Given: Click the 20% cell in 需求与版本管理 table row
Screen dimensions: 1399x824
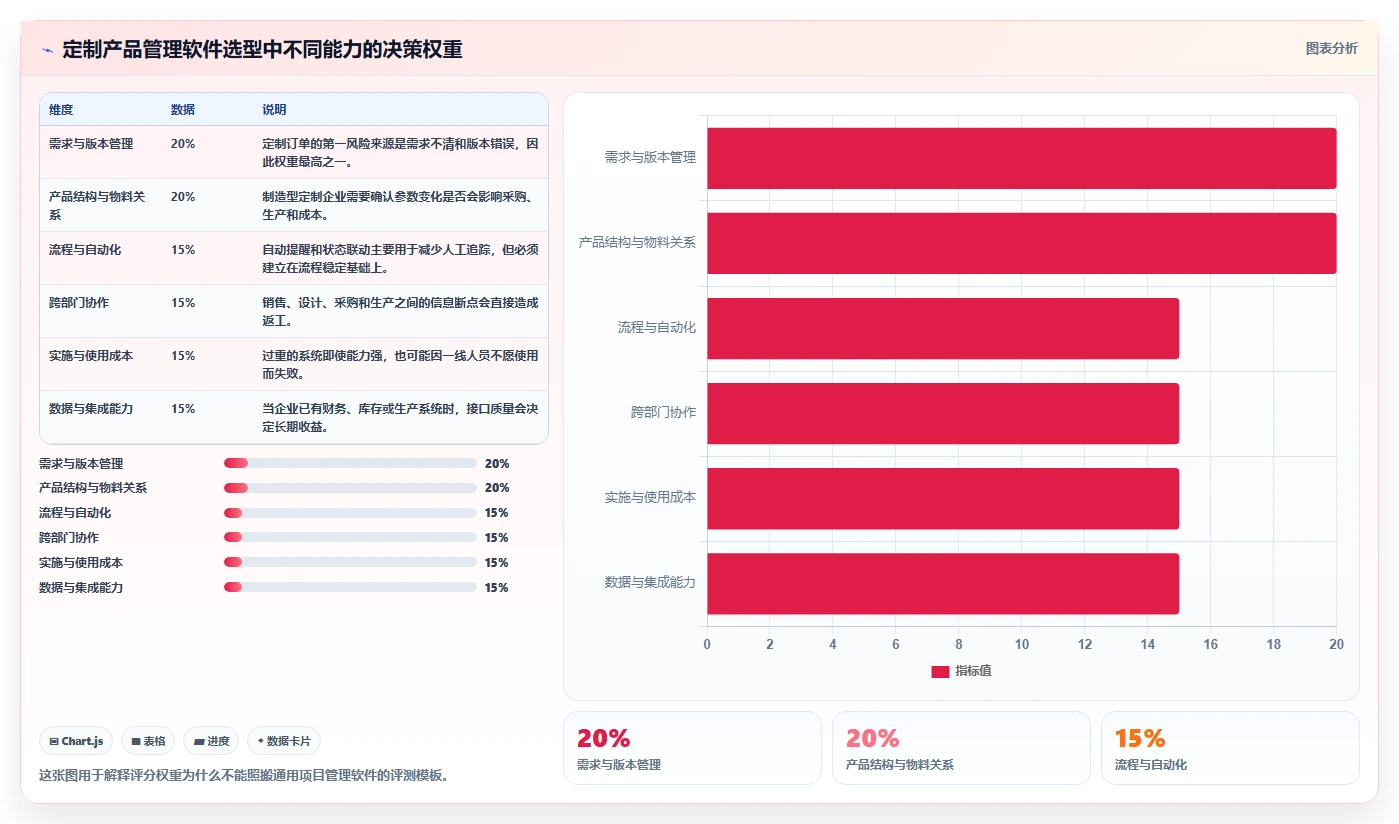Looking at the screenshot, I should (183, 144).
